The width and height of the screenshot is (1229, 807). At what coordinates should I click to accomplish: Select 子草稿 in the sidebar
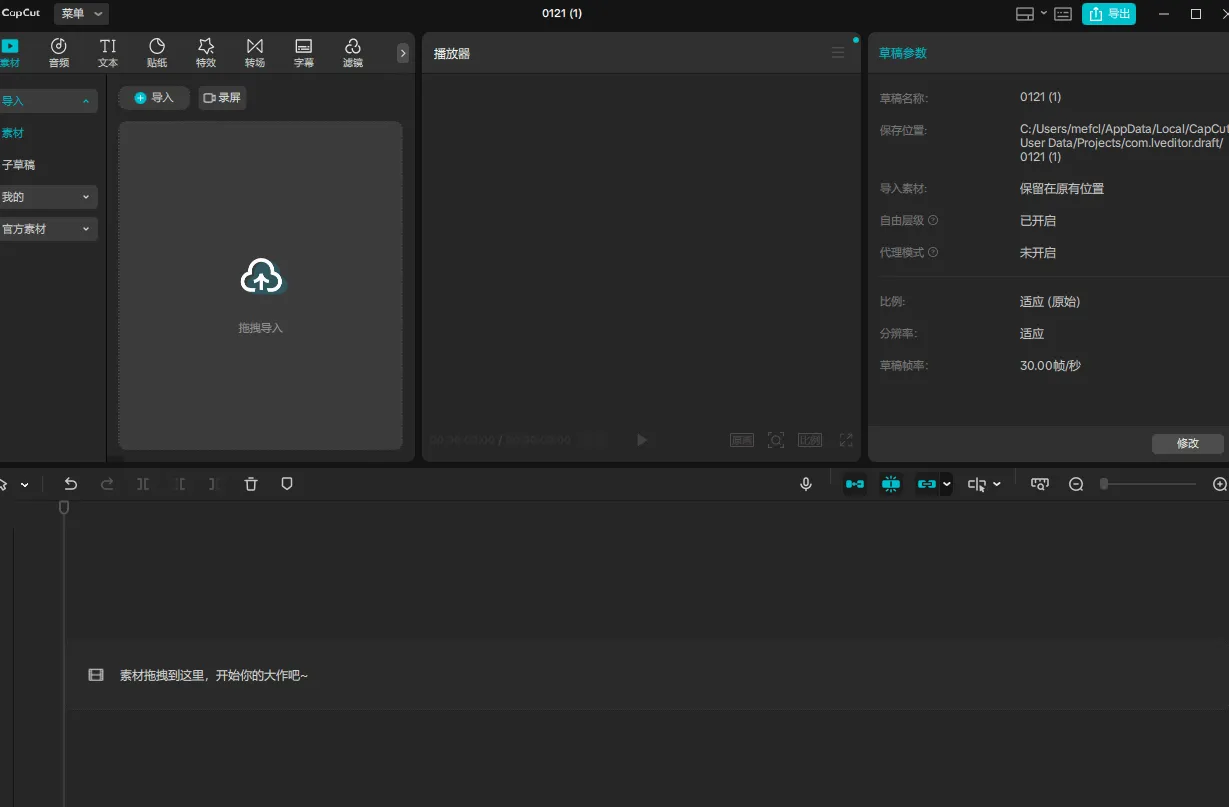click(x=18, y=165)
